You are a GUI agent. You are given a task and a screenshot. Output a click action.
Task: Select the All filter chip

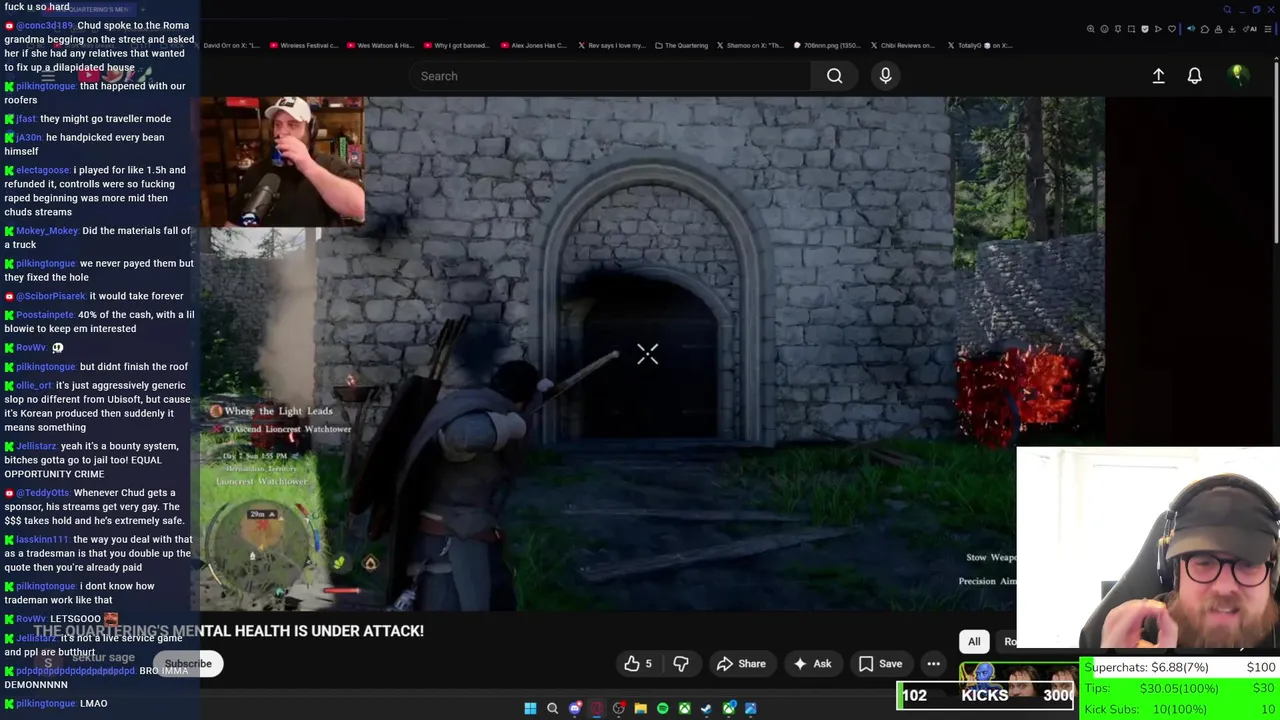pyautogui.click(x=974, y=642)
